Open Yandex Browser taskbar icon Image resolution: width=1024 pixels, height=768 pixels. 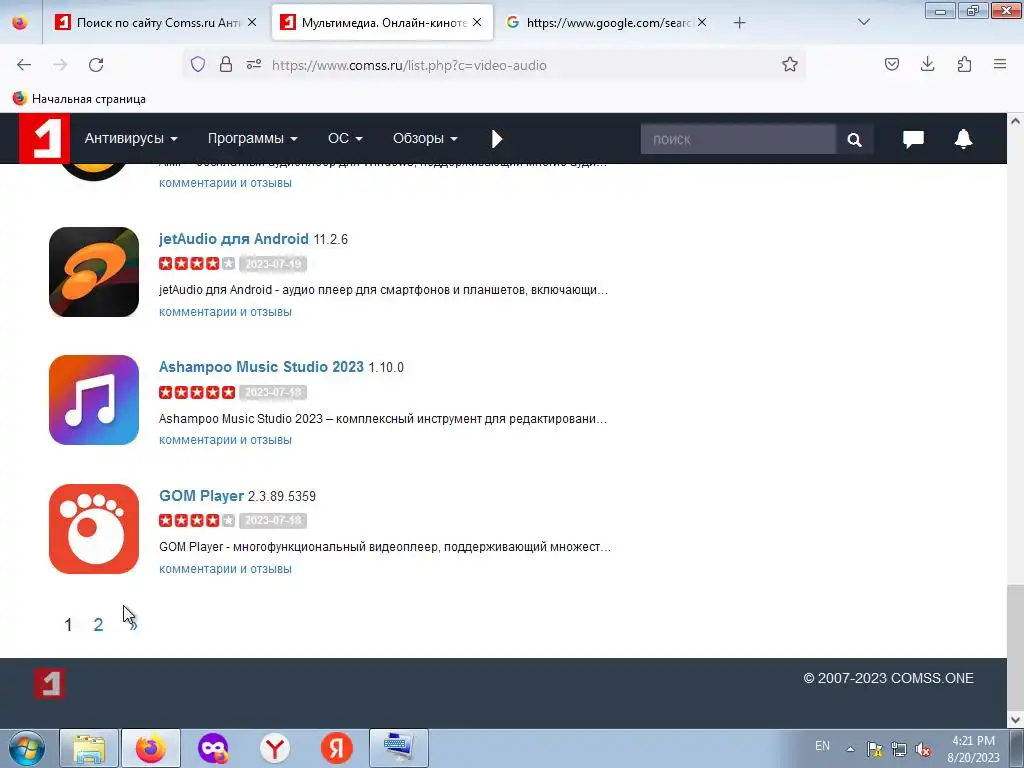[x=275, y=748]
